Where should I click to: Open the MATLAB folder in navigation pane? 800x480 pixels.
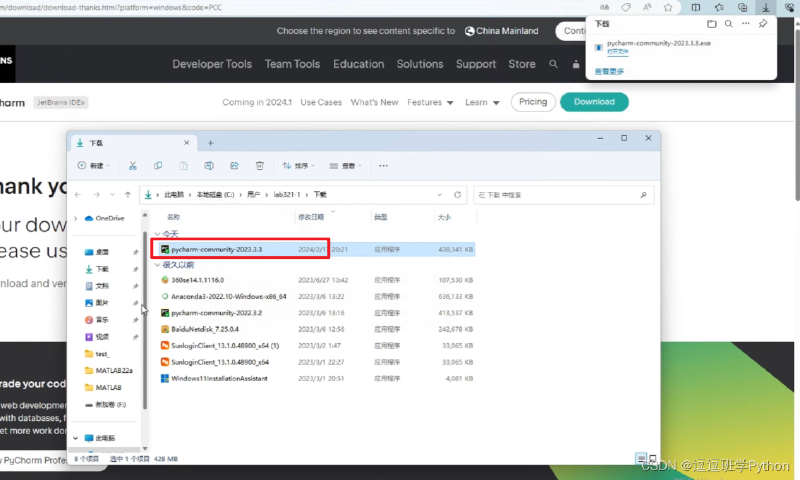(104, 388)
